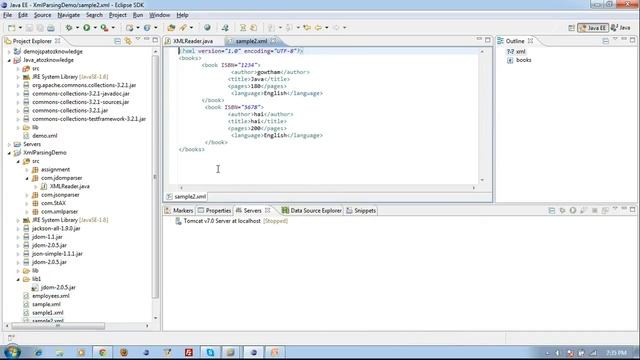
Task: Click the editor horizontal scrollbar
Action: (x=327, y=188)
